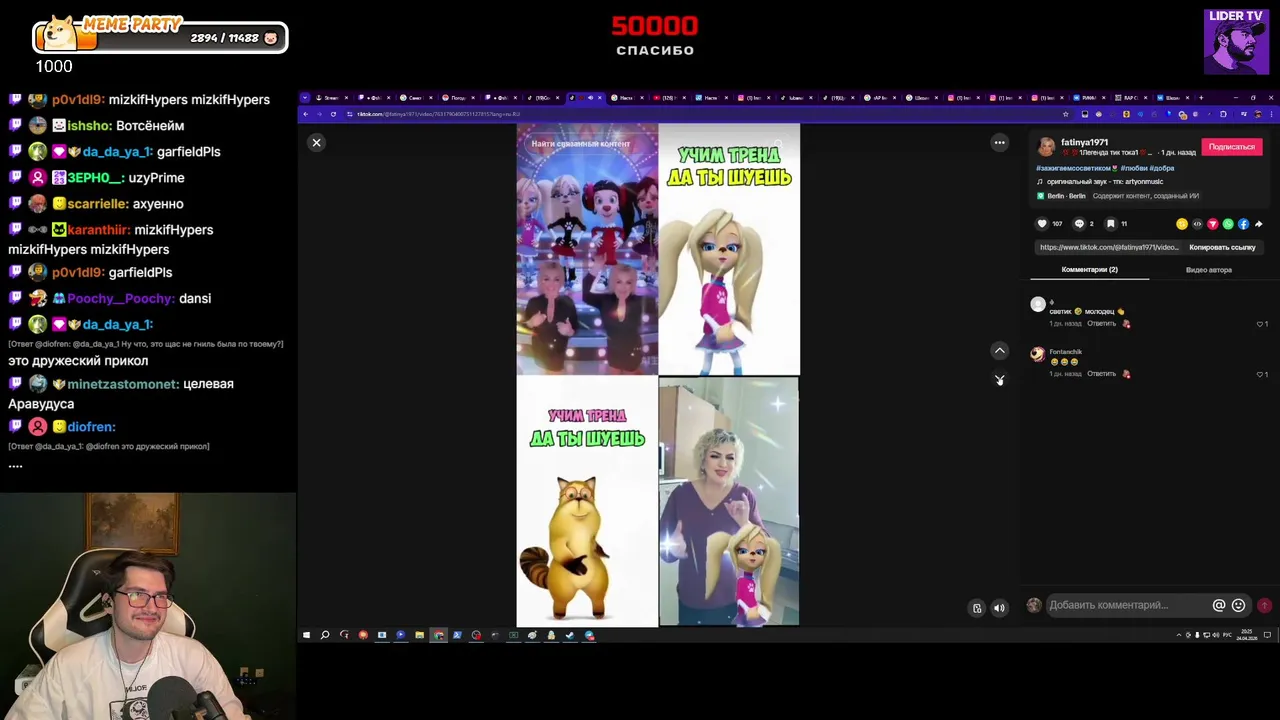Viewport: 1280px width, 720px height.
Task: Like the video with heart icon
Action: (x=1042, y=224)
